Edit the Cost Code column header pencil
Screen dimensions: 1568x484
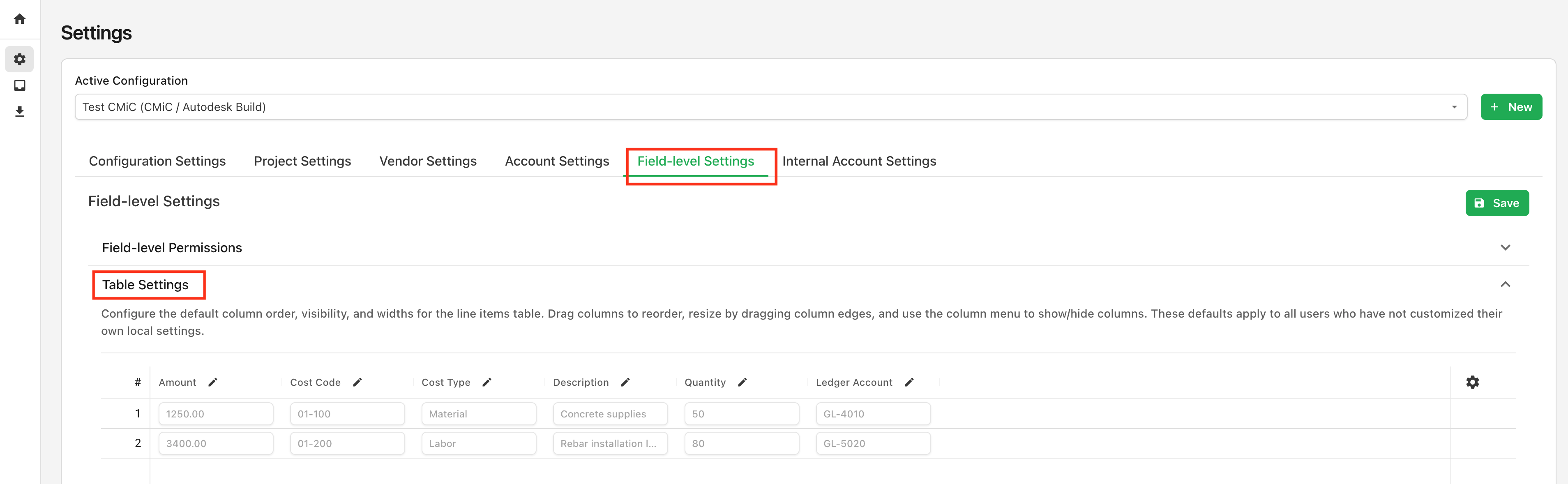pos(357,383)
